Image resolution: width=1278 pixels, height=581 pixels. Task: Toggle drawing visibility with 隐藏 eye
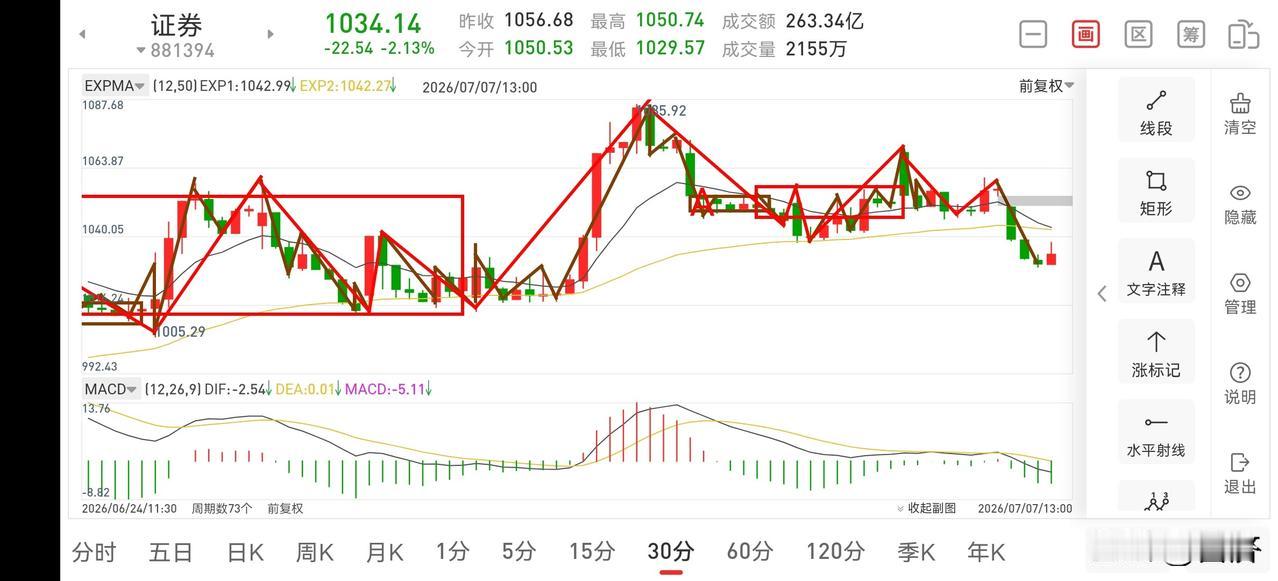[x=1240, y=203]
